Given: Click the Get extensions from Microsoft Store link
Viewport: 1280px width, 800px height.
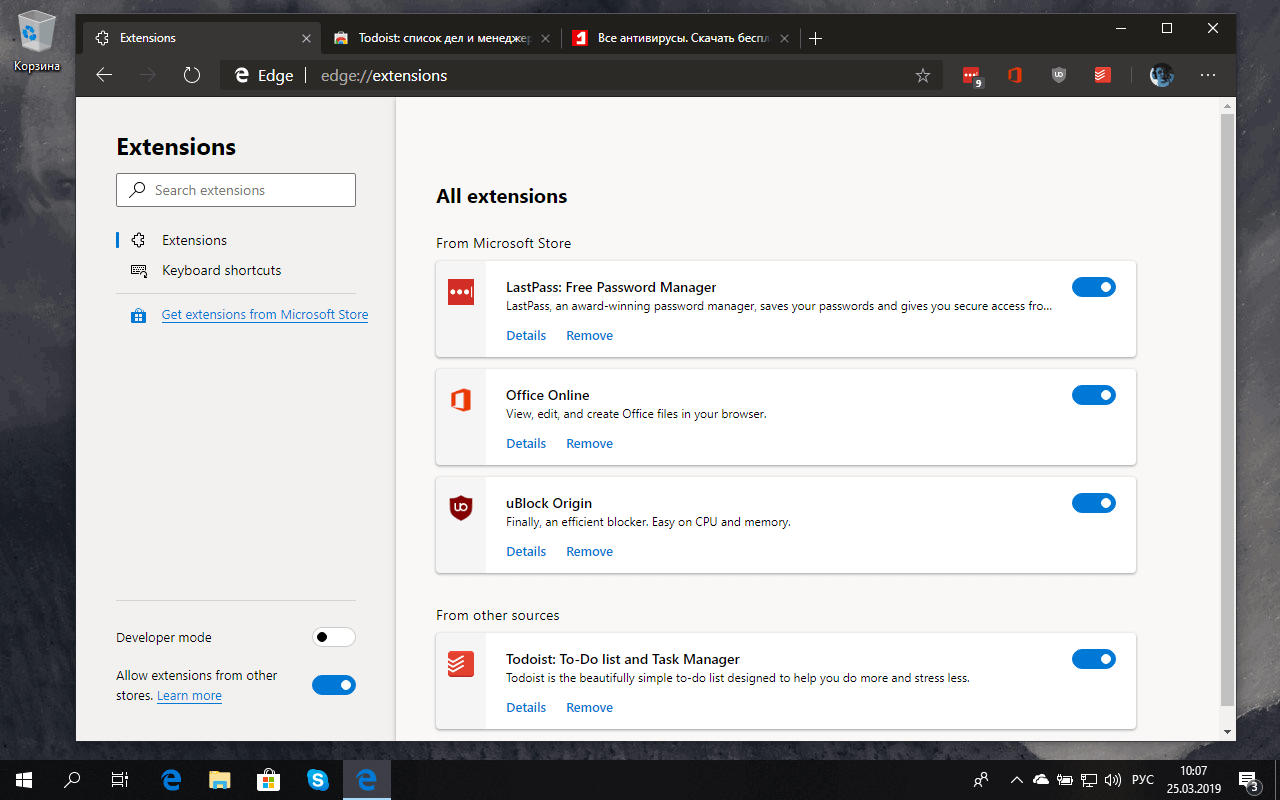Looking at the screenshot, I should coord(265,314).
